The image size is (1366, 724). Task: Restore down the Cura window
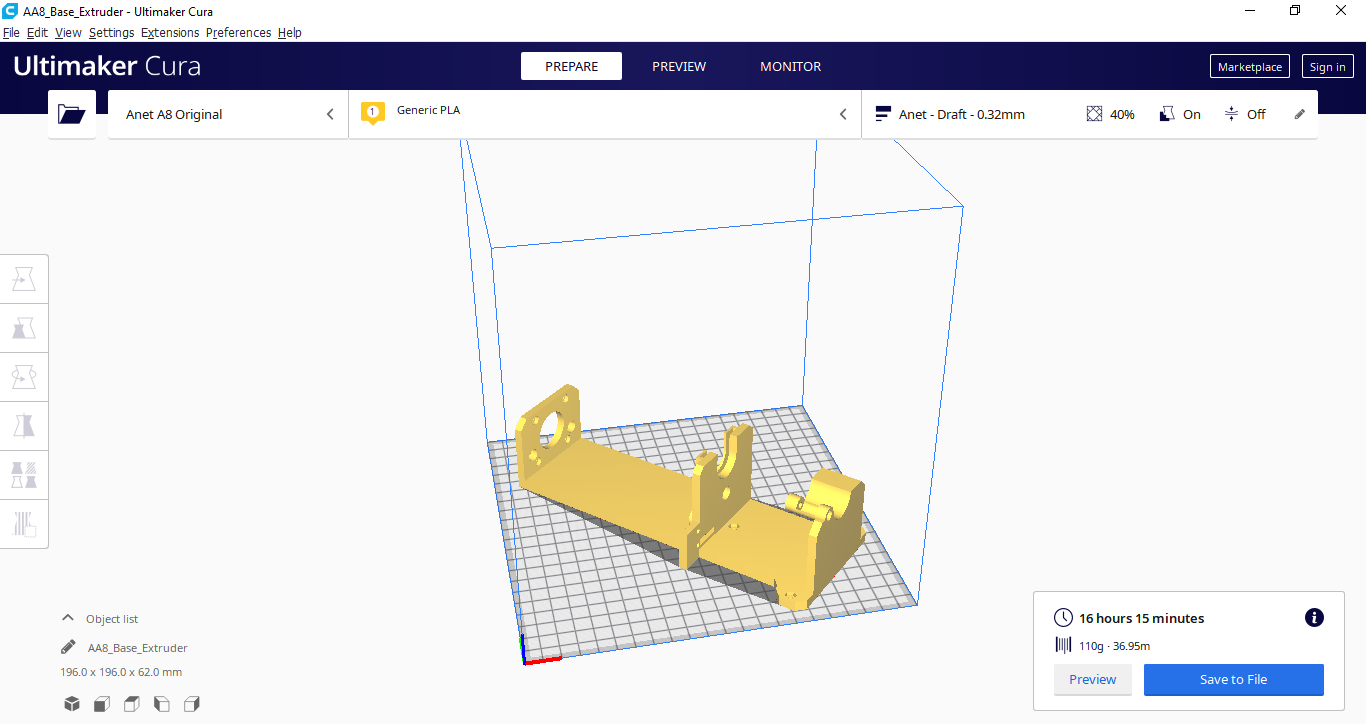pyautogui.click(x=1295, y=11)
